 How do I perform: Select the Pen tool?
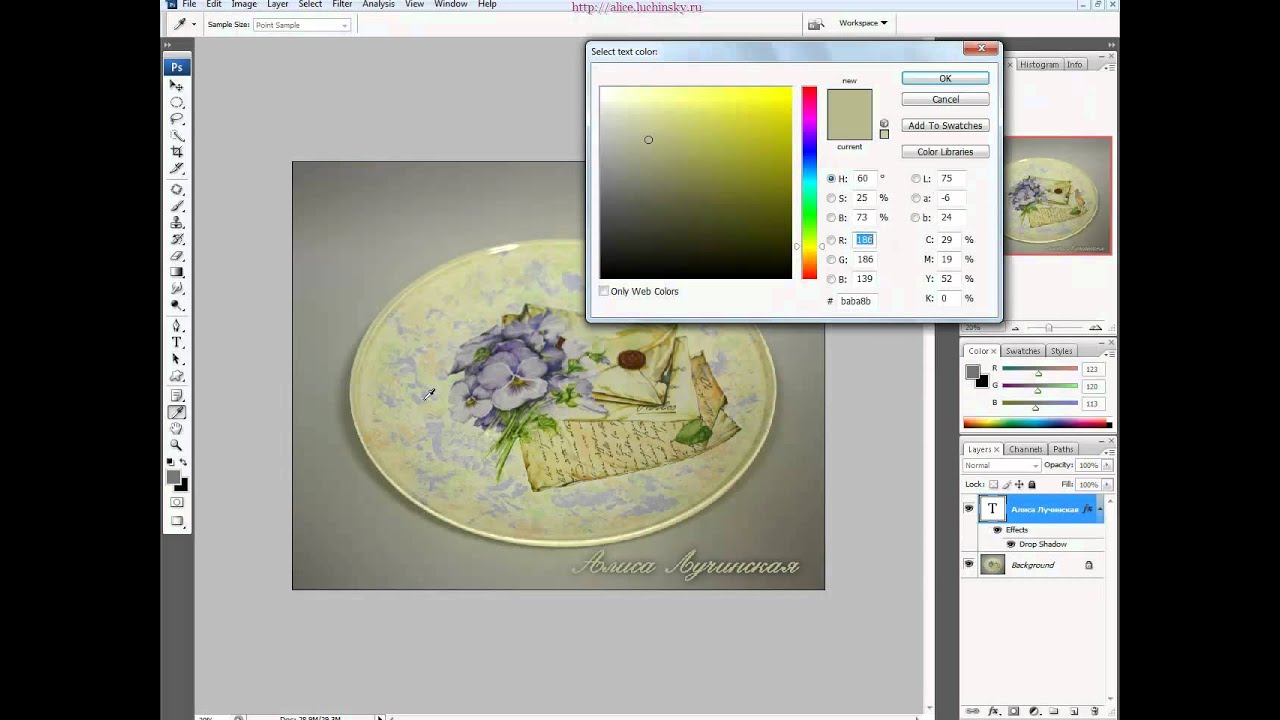click(177, 326)
